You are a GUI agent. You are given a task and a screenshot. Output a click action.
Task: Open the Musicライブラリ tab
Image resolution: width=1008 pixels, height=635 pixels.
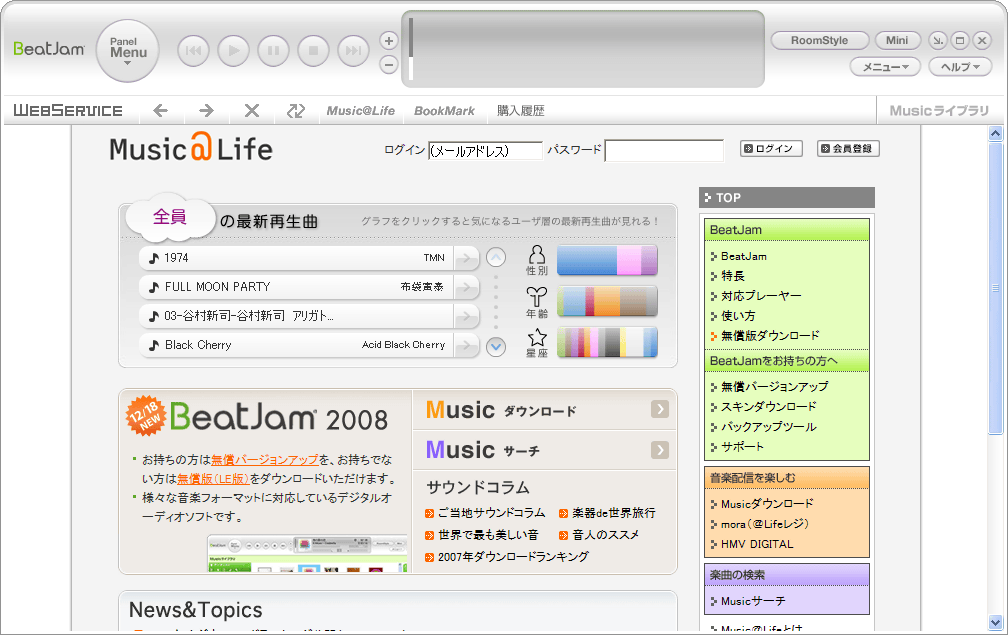939,111
